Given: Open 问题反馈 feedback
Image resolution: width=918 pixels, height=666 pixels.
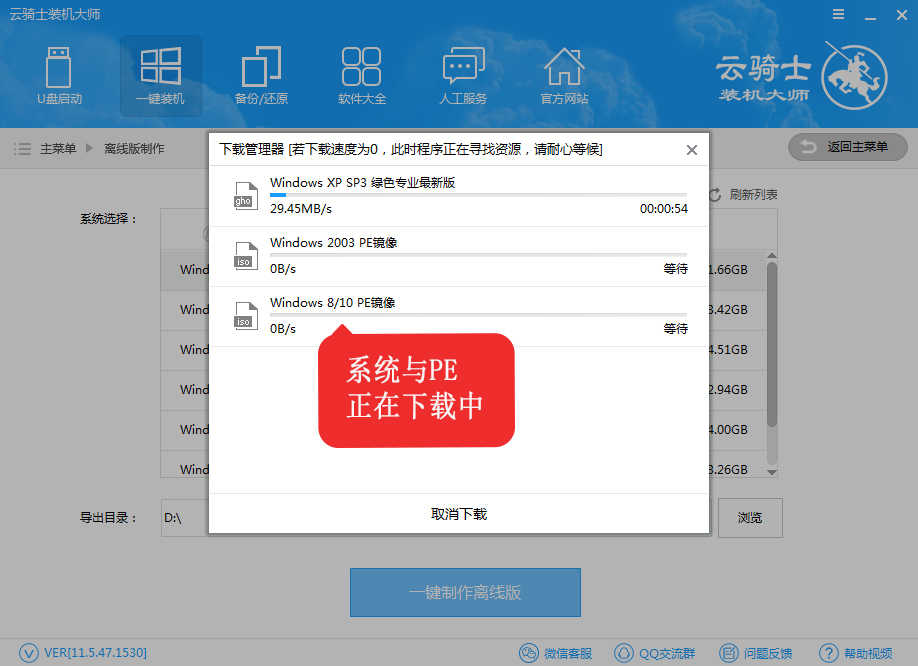Looking at the screenshot, I should [x=755, y=653].
